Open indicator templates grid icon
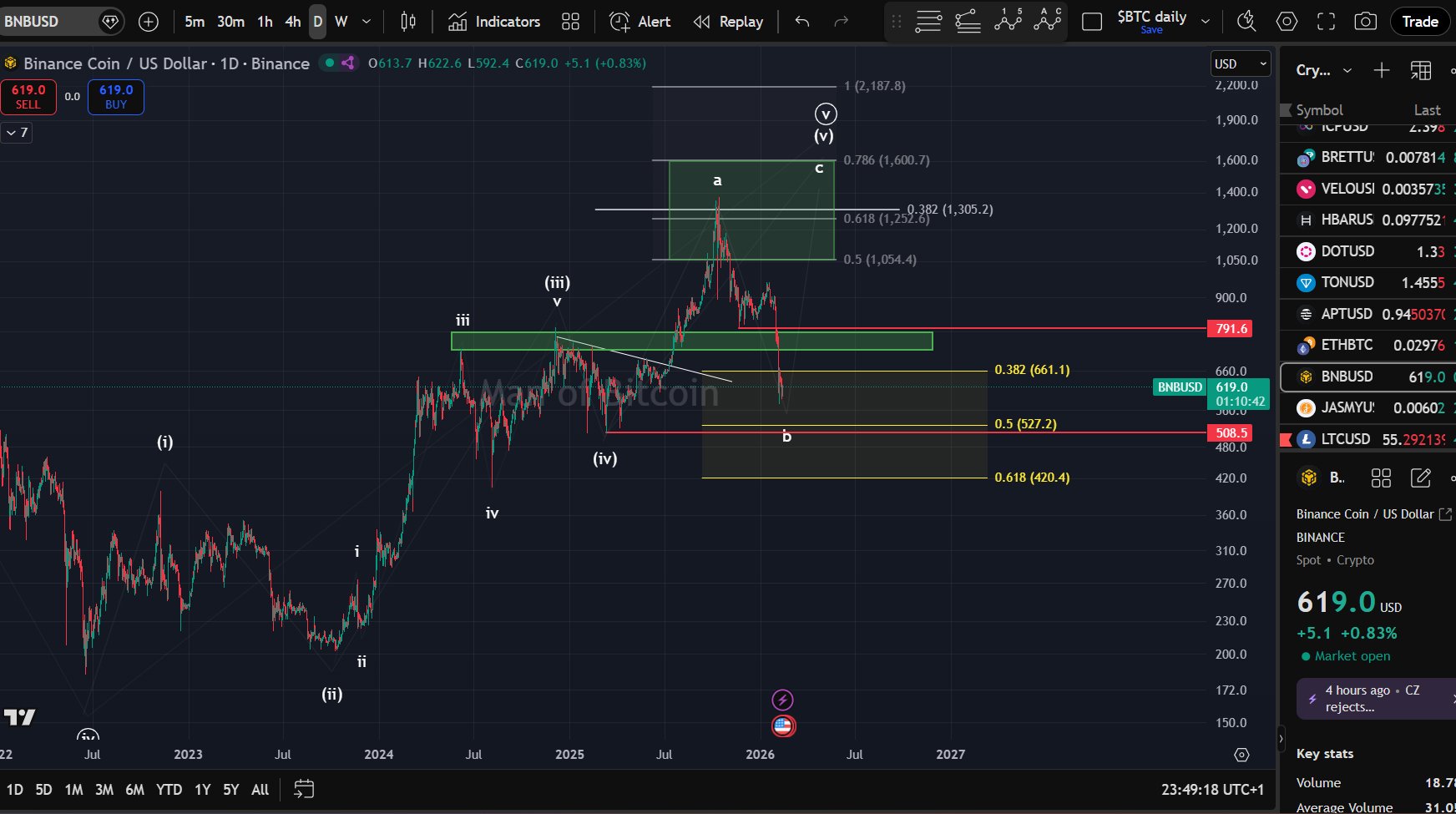 (571, 22)
